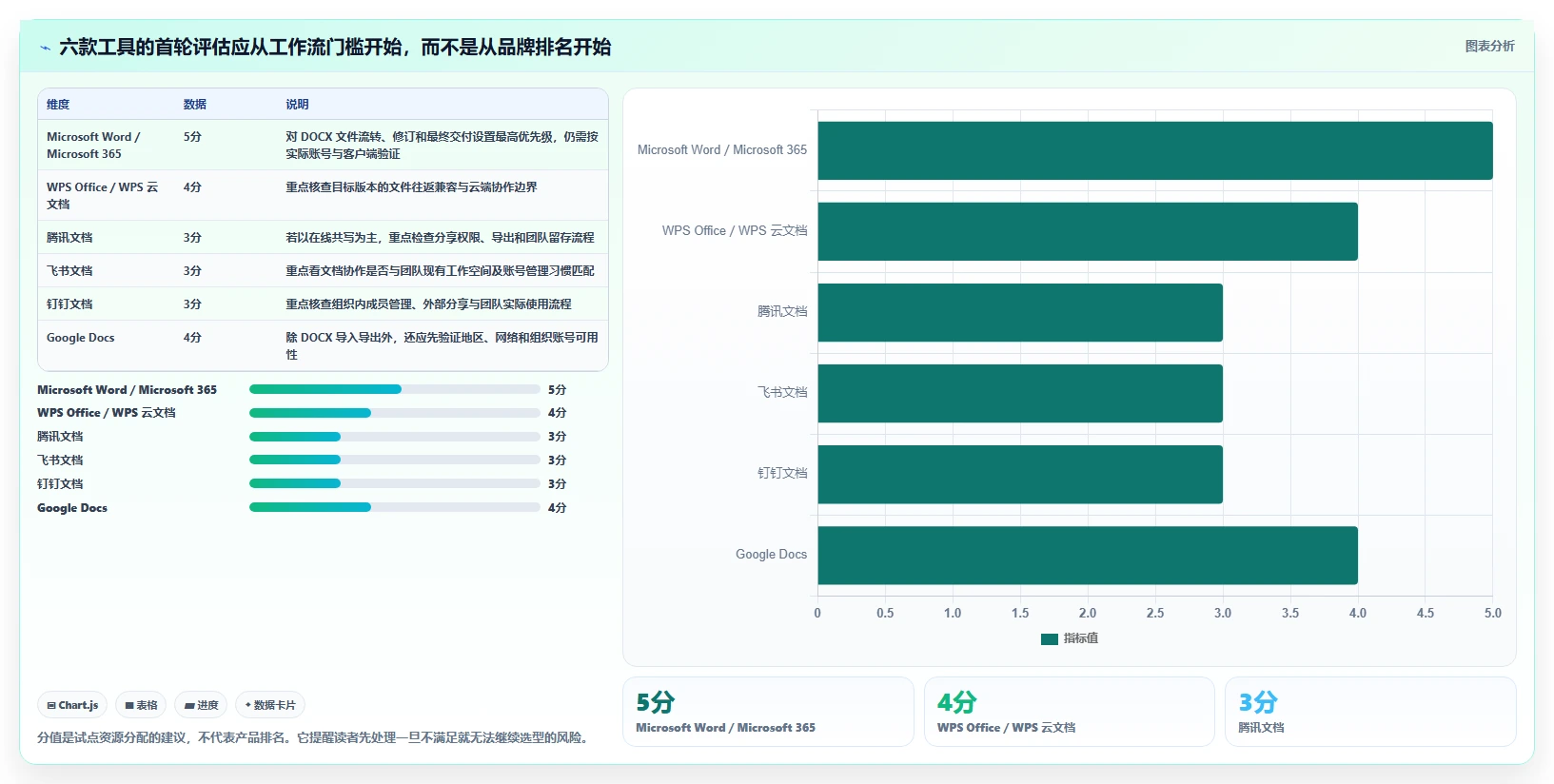The image size is (1554, 784).
Task: Click the footnote text about 试点资源分配
Action: coord(316,737)
